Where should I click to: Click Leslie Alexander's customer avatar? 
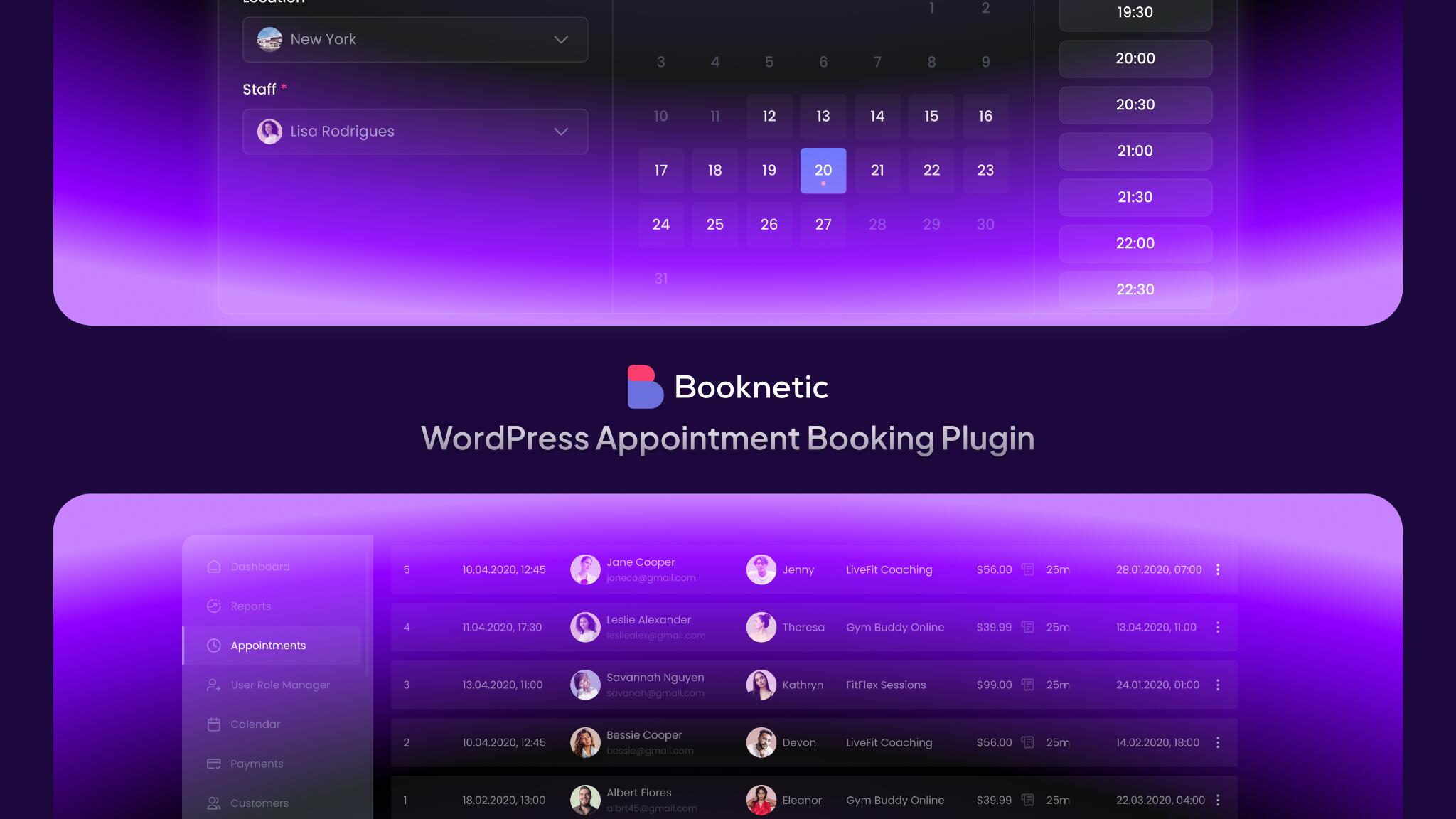pos(585,627)
